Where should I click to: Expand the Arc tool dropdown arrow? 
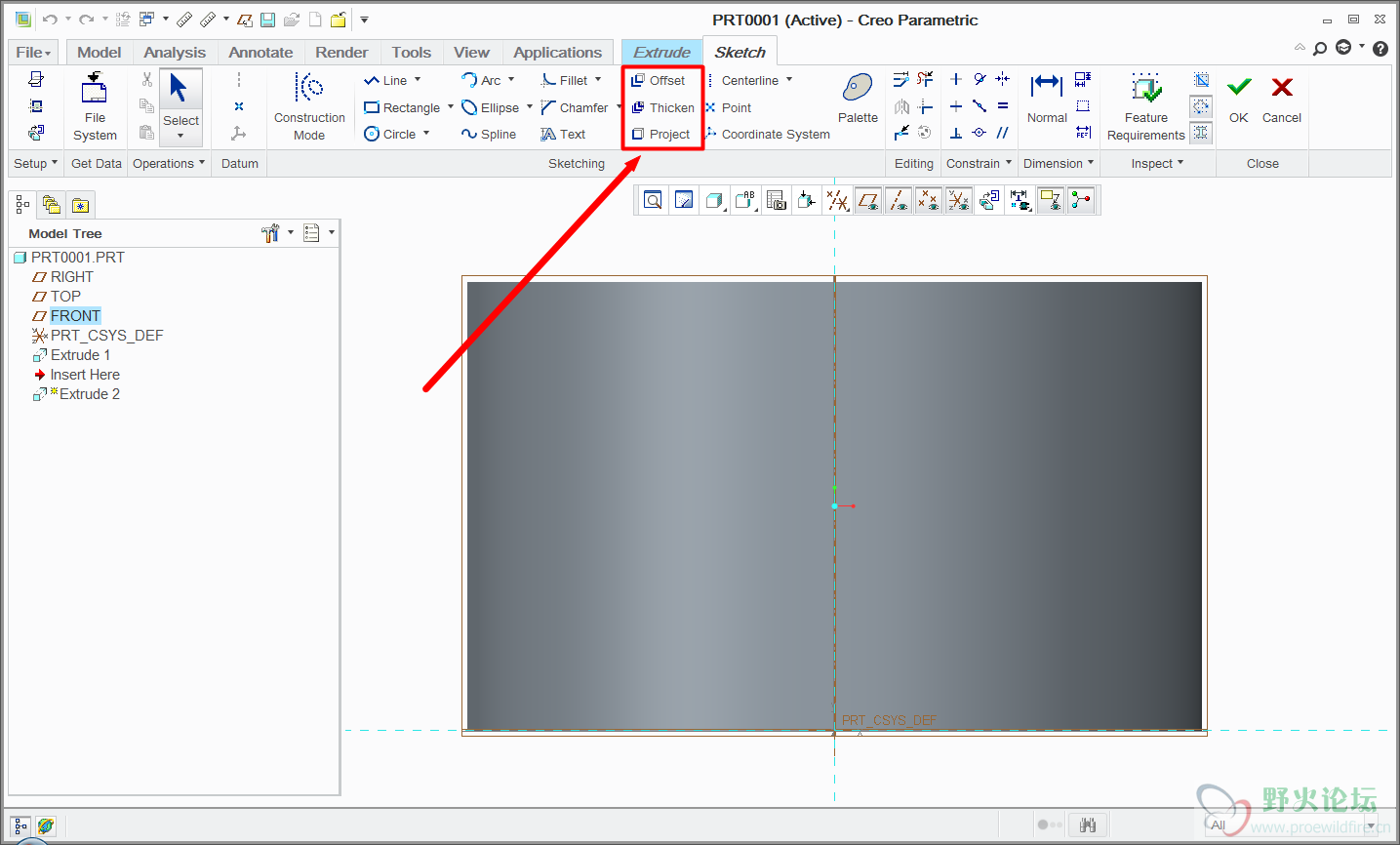511,80
